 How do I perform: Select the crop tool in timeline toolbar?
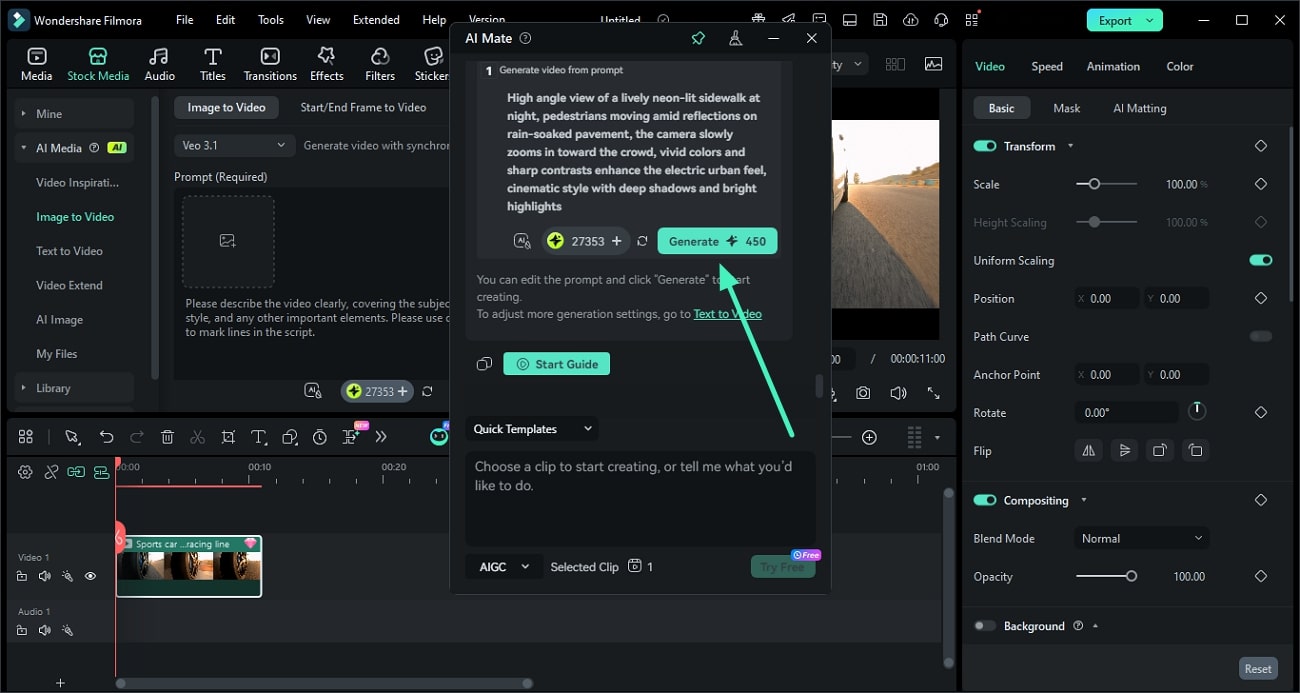[x=228, y=437]
